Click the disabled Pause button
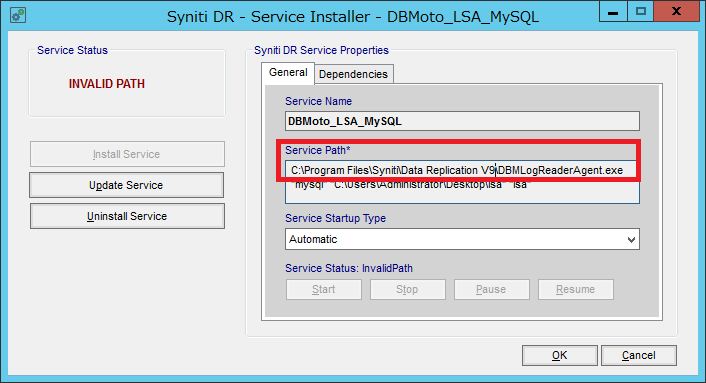This screenshot has width=706, height=383. (492, 289)
